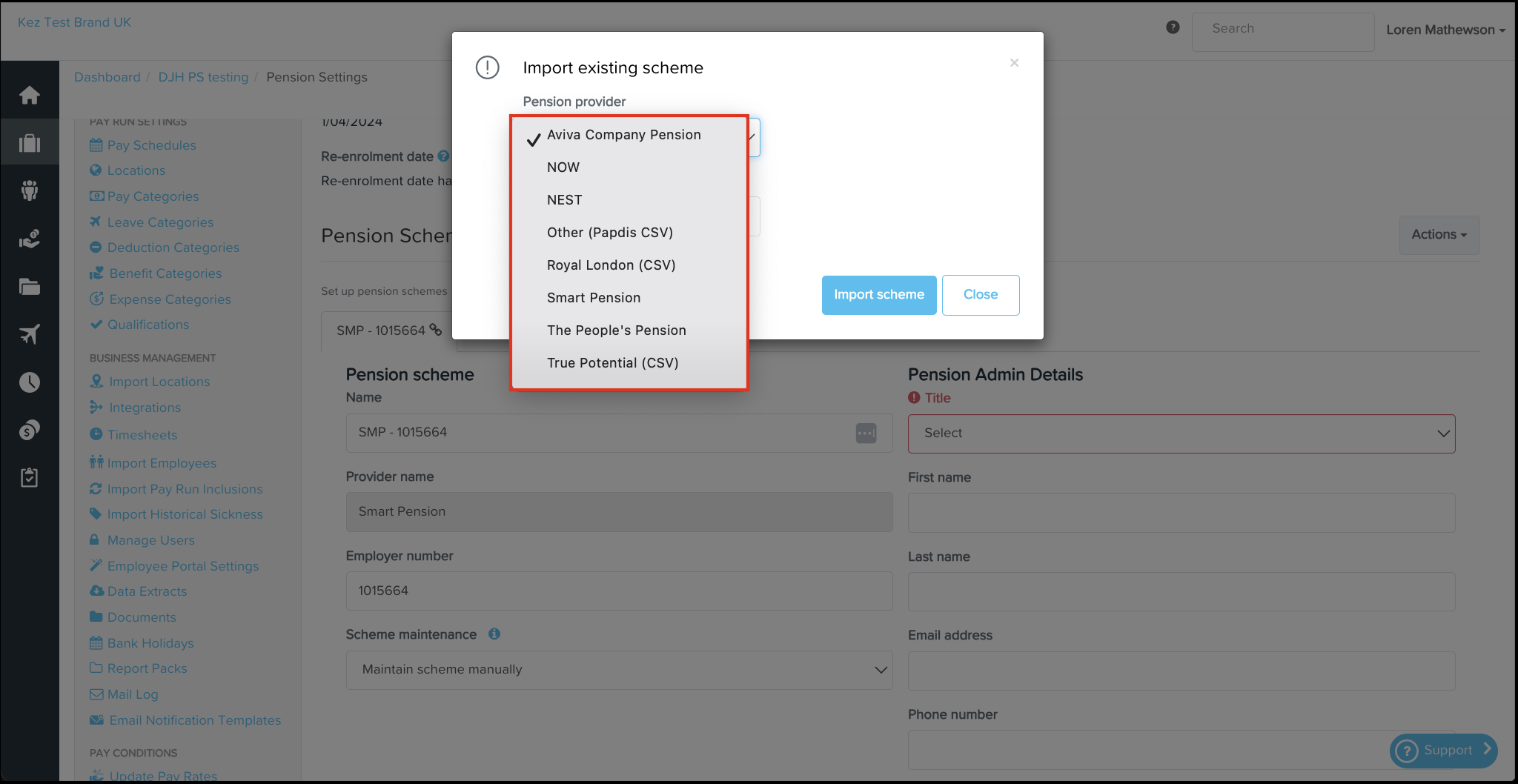Click the Scheme maintenance info icon

[x=494, y=634]
